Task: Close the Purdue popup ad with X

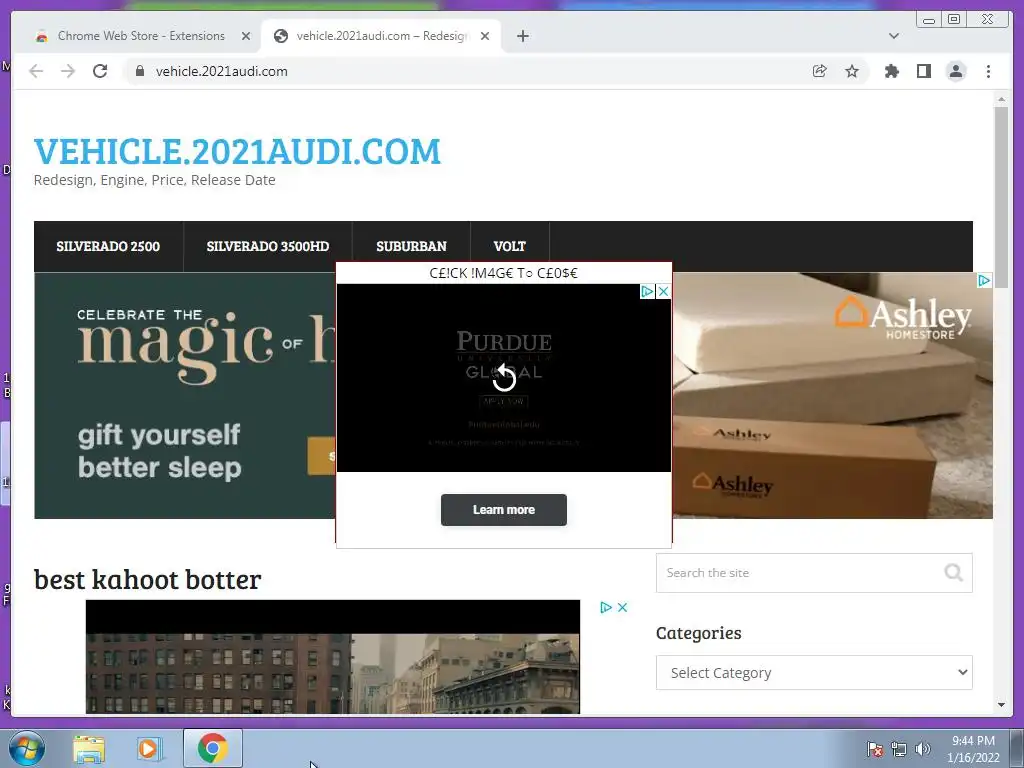Action: click(664, 291)
